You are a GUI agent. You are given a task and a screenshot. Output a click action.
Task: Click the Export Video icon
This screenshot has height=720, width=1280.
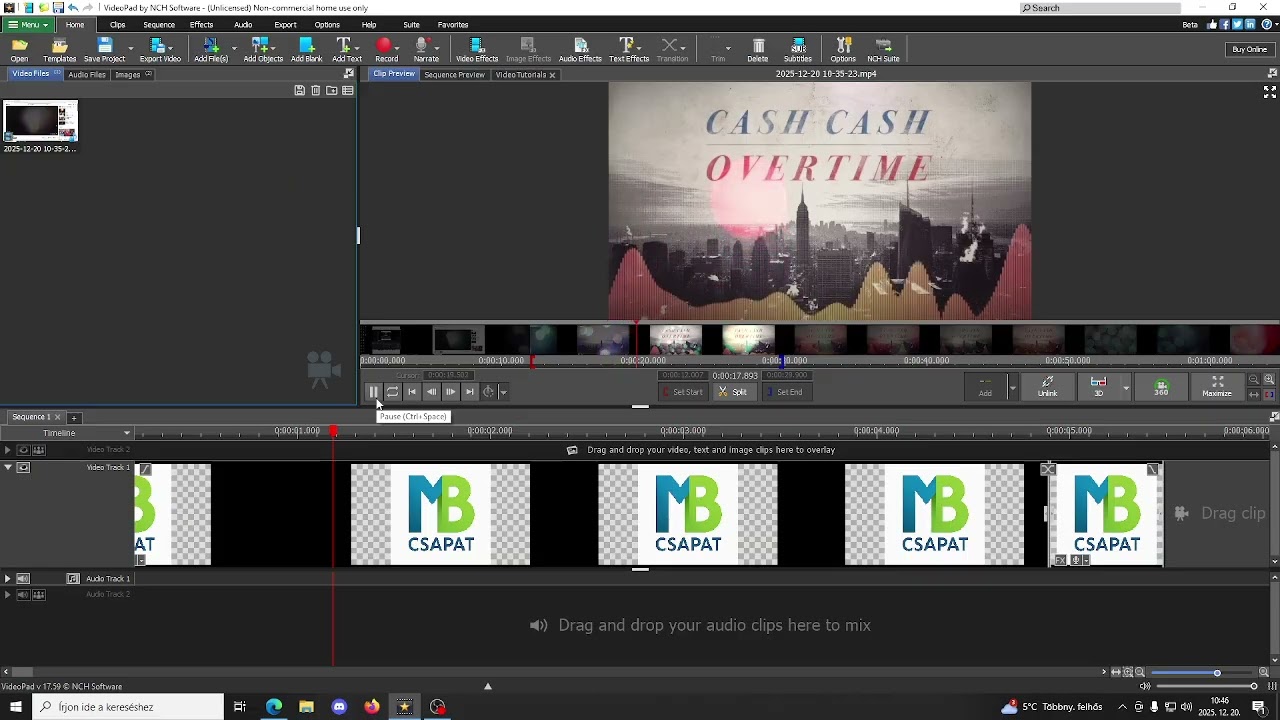(x=160, y=50)
